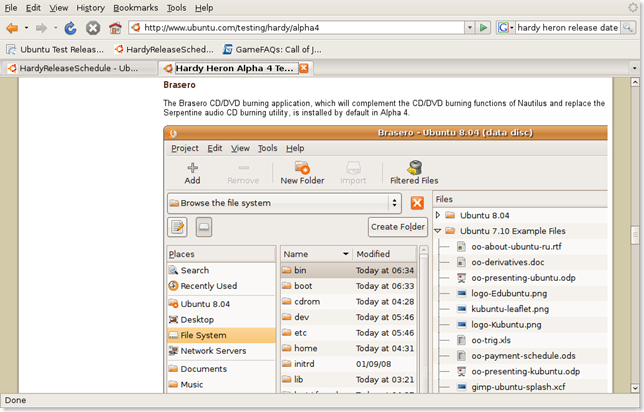This screenshot has width=644, height=412.
Task: Select Ubuntu 8.04 in Places list
Action: 221,304
